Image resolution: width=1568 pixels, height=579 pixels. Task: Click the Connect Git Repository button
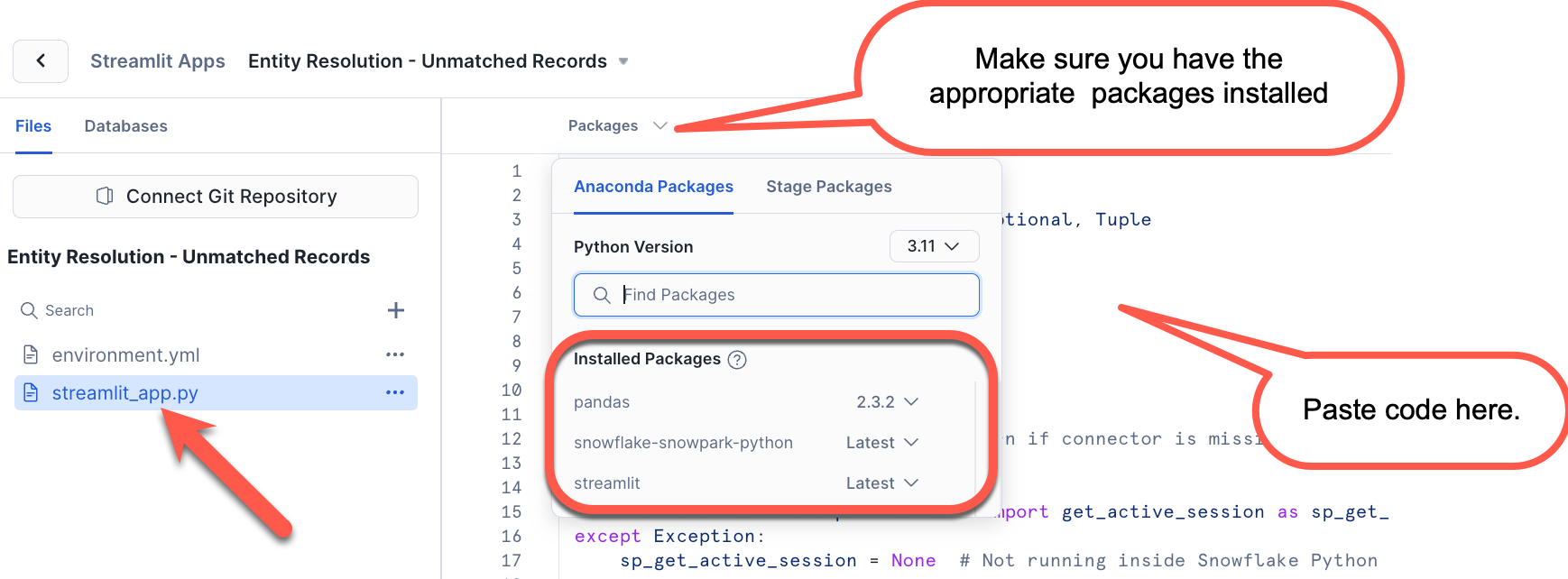216,197
